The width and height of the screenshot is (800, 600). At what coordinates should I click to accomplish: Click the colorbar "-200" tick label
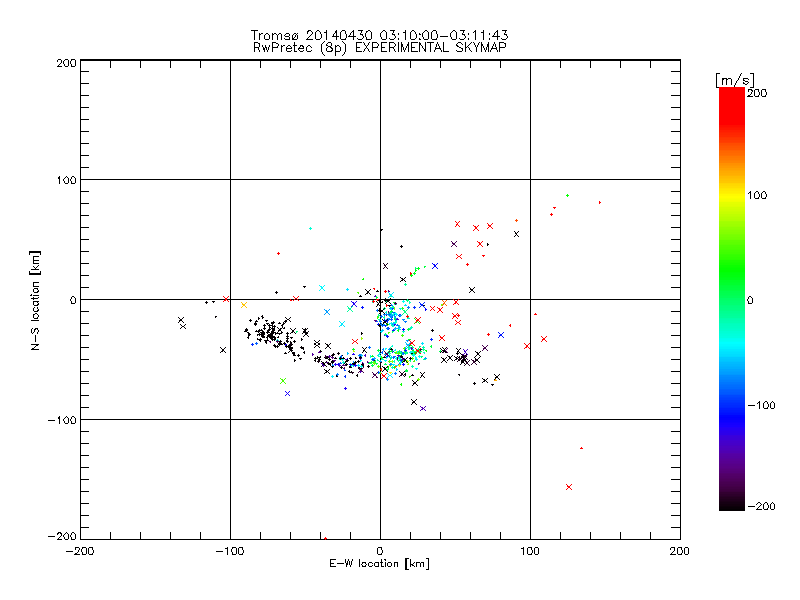point(761,506)
